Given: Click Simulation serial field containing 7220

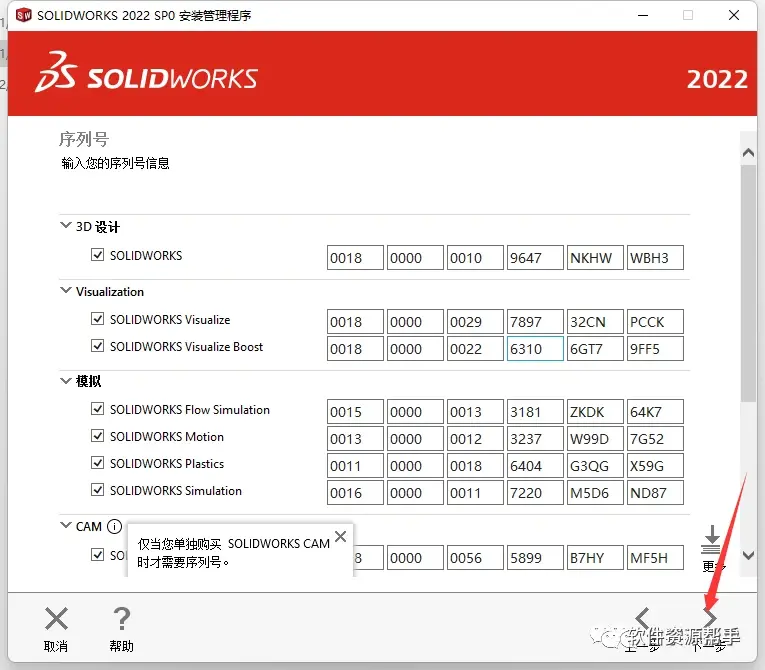Looking at the screenshot, I should click(535, 493).
